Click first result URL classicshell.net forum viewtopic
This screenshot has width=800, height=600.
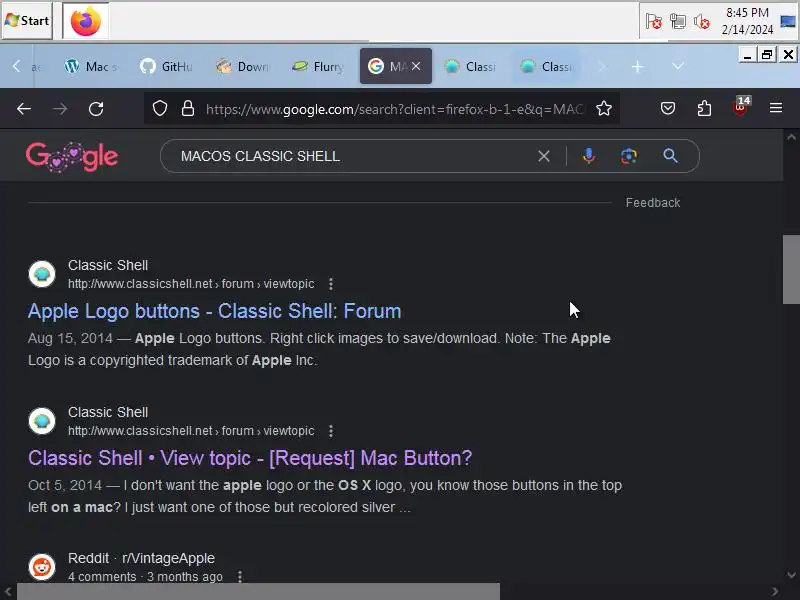point(191,284)
